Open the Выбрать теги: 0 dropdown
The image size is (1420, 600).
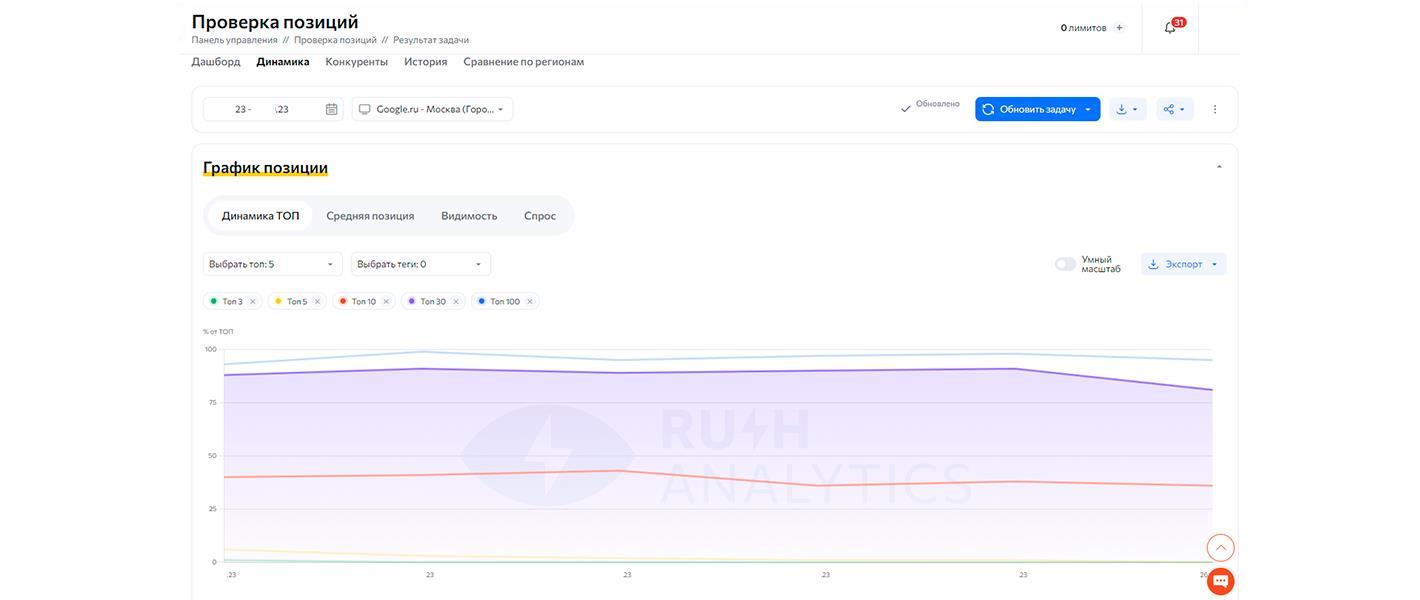click(421, 264)
